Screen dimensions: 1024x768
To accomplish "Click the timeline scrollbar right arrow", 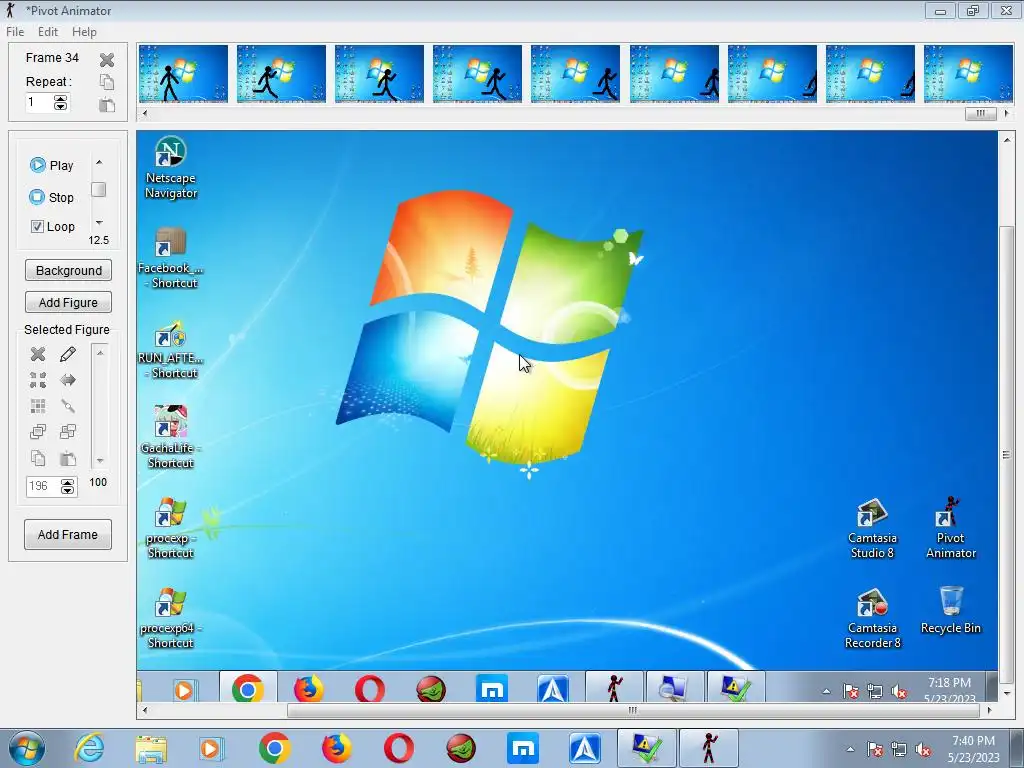I will point(1006,114).
